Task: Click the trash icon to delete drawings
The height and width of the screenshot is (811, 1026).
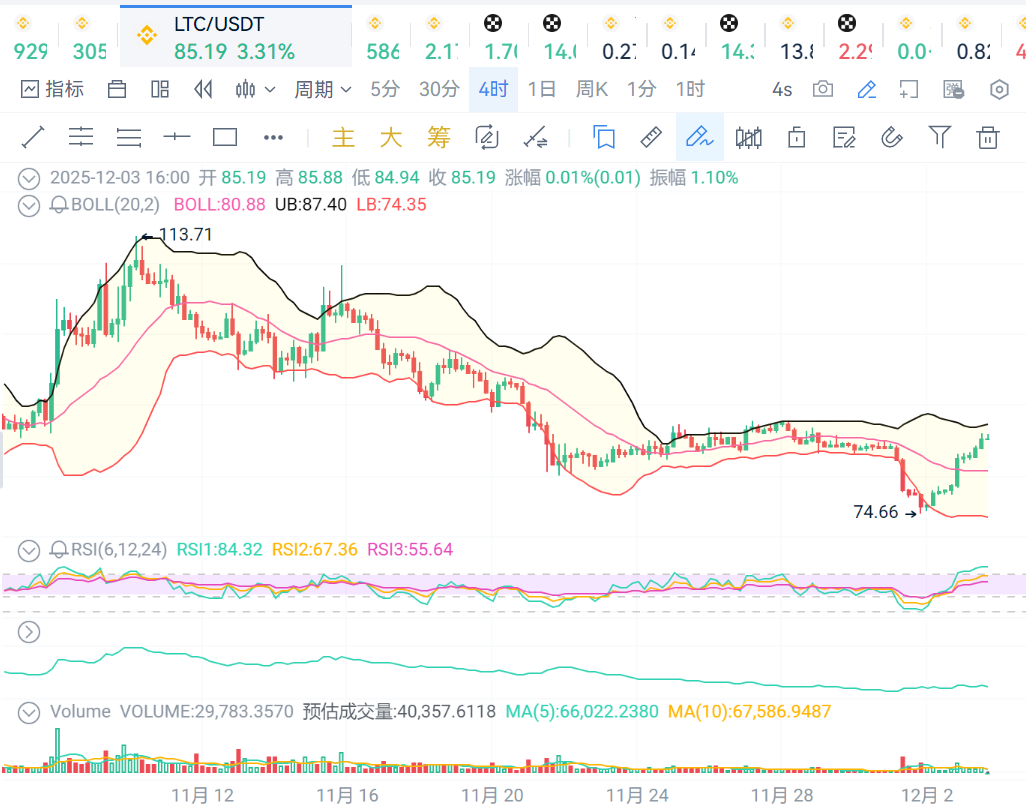Action: (988, 137)
